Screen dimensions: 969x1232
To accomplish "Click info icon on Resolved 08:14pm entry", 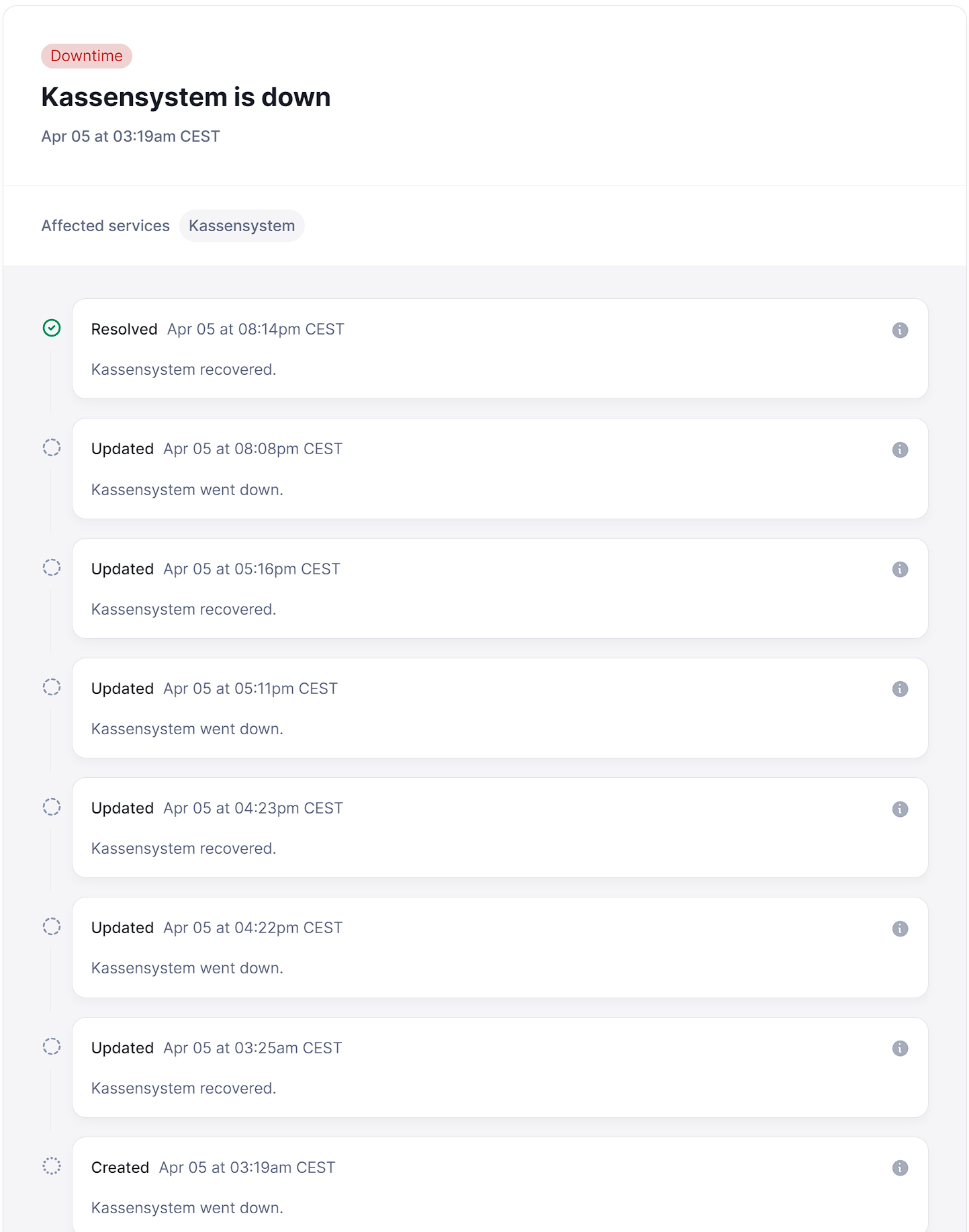I will click(900, 330).
